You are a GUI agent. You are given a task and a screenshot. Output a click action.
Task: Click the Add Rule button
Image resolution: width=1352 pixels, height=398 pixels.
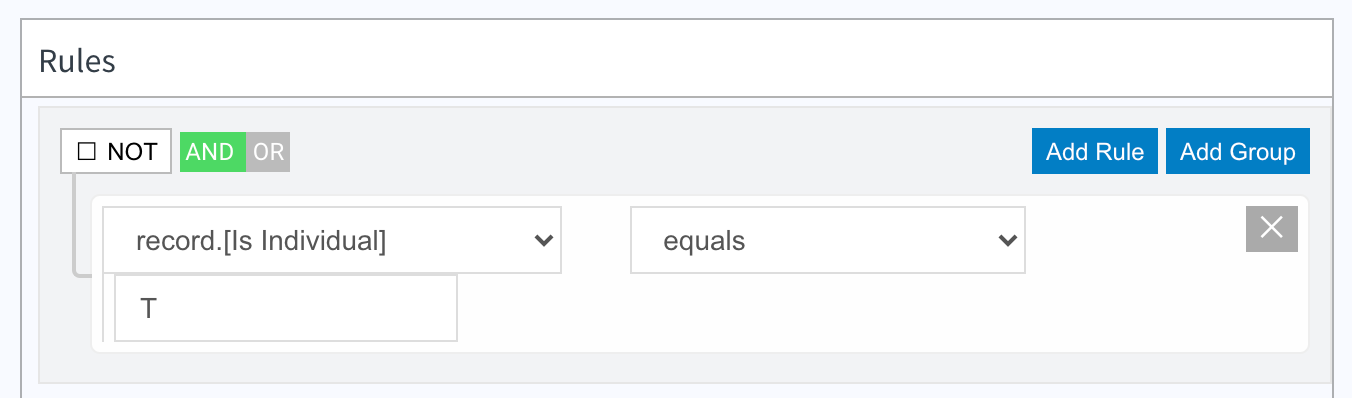pos(1095,152)
